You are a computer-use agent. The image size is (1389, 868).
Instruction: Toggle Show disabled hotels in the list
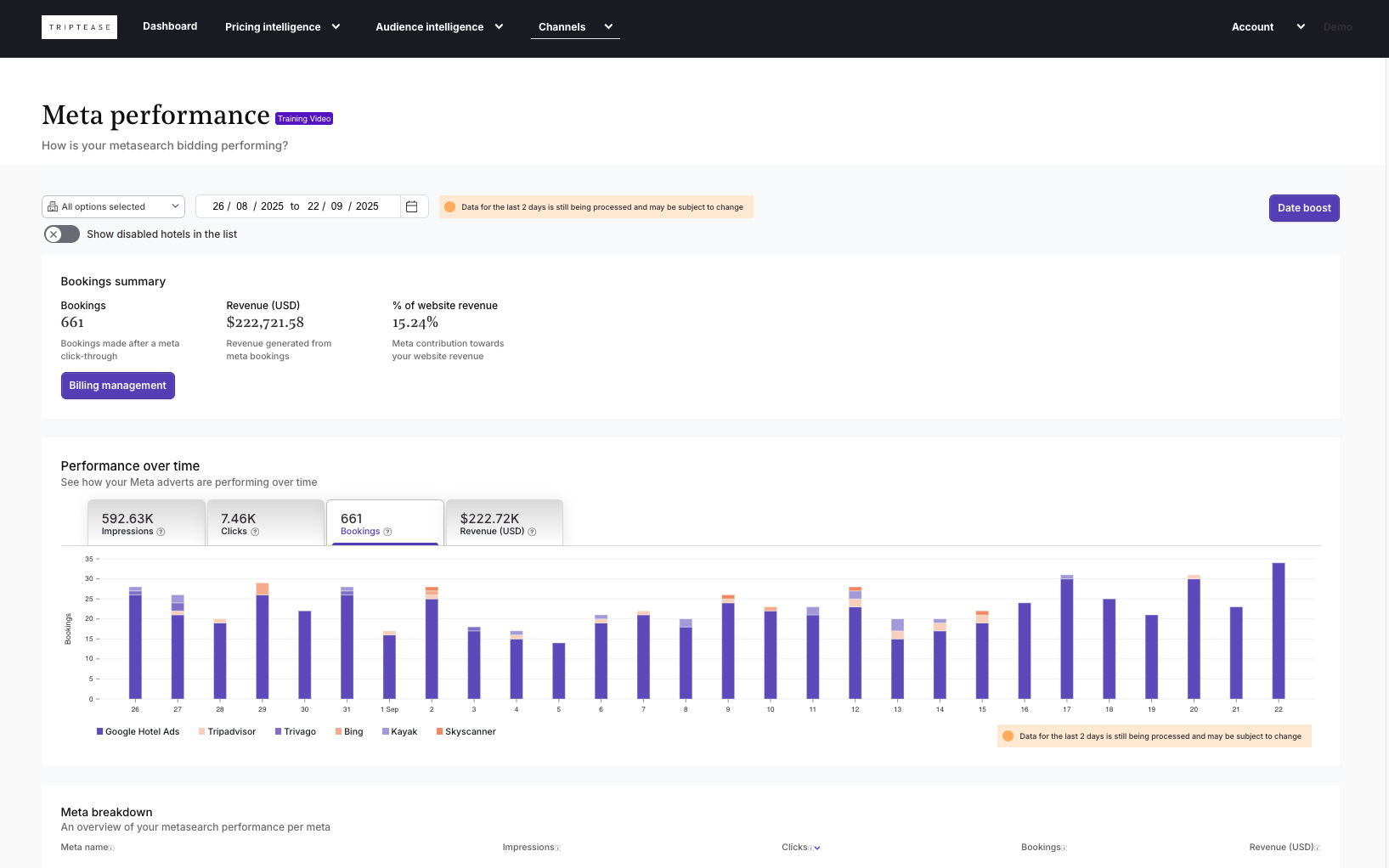(62, 234)
